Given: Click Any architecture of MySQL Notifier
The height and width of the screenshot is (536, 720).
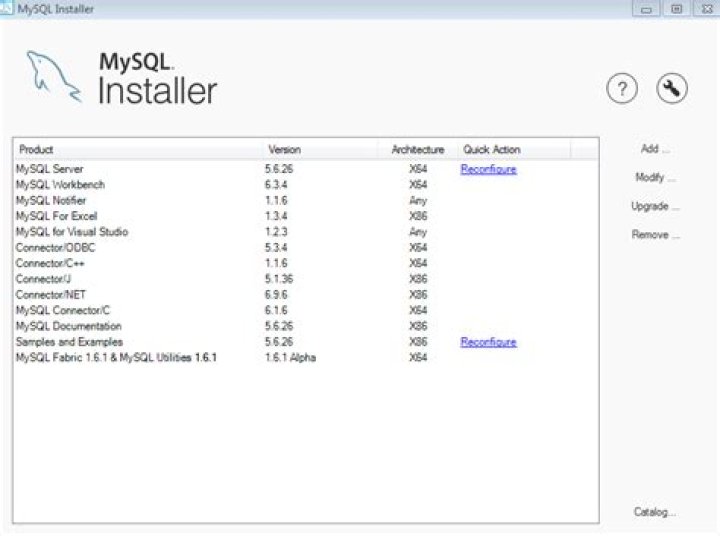Looking at the screenshot, I should [418, 201].
